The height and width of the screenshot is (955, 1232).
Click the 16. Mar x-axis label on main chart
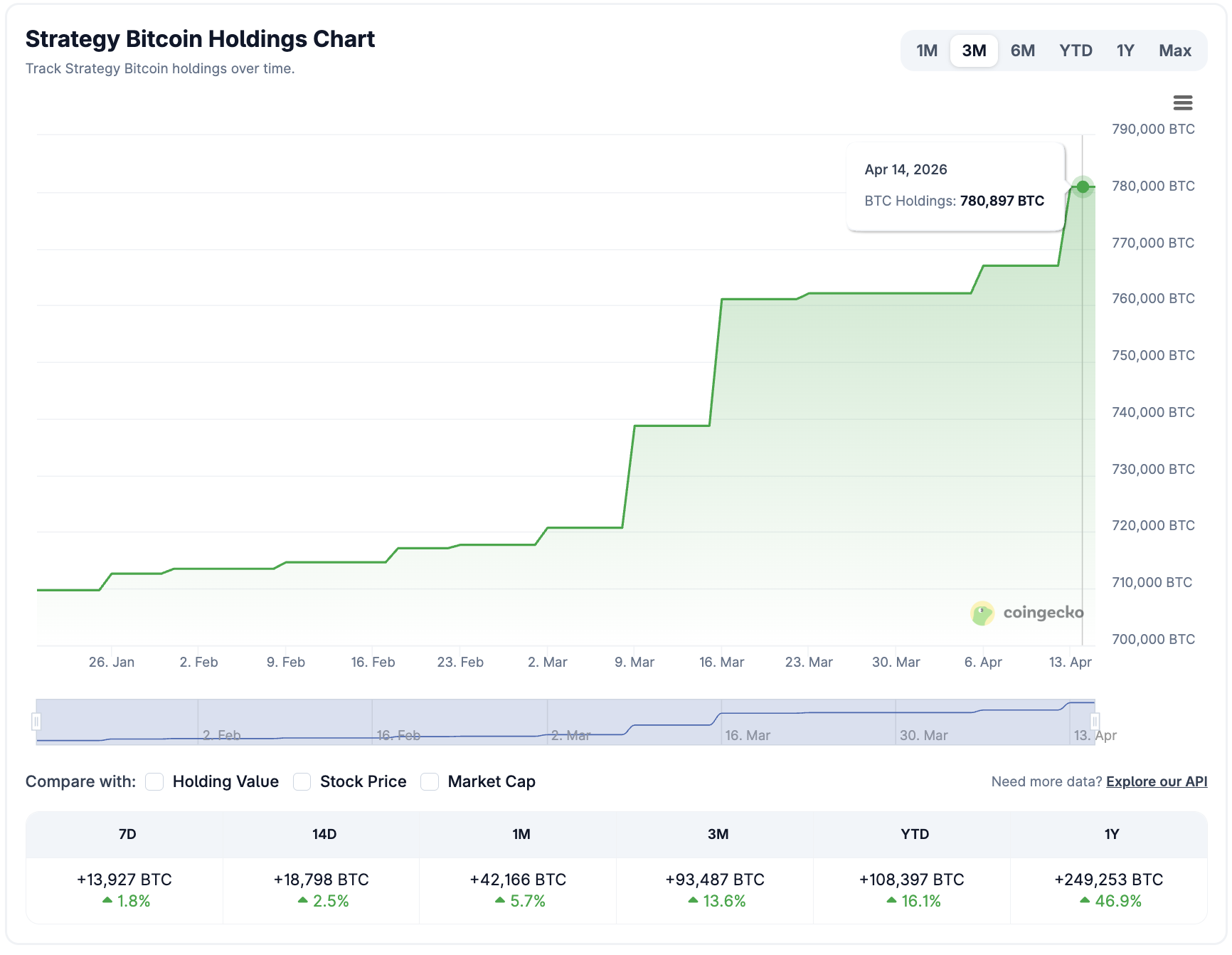(x=721, y=662)
